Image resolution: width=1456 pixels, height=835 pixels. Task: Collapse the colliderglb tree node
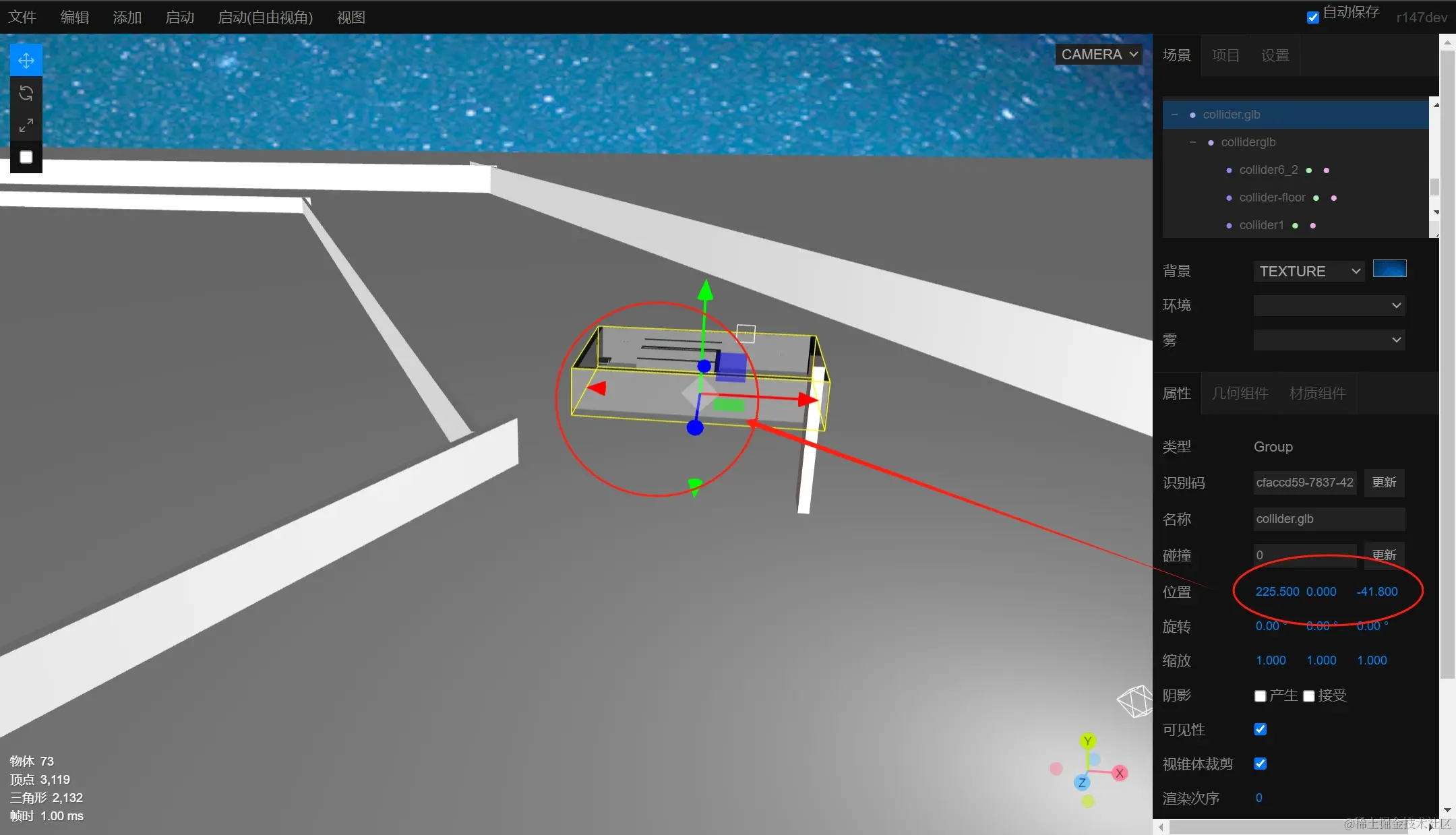(x=1192, y=142)
